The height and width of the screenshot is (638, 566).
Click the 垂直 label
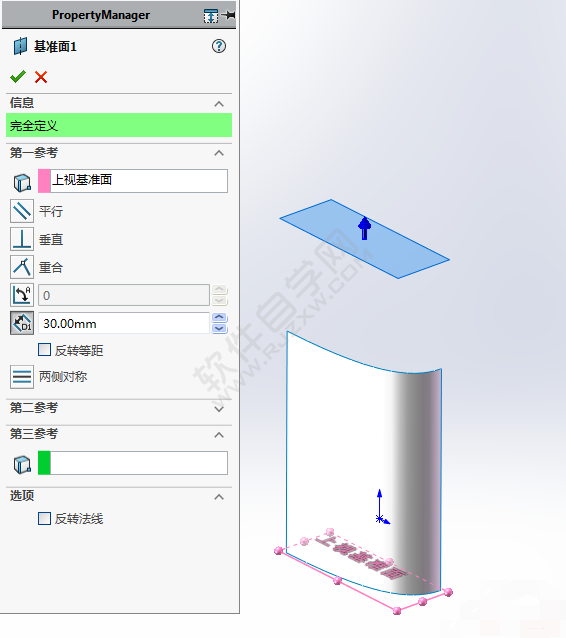tap(51, 239)
